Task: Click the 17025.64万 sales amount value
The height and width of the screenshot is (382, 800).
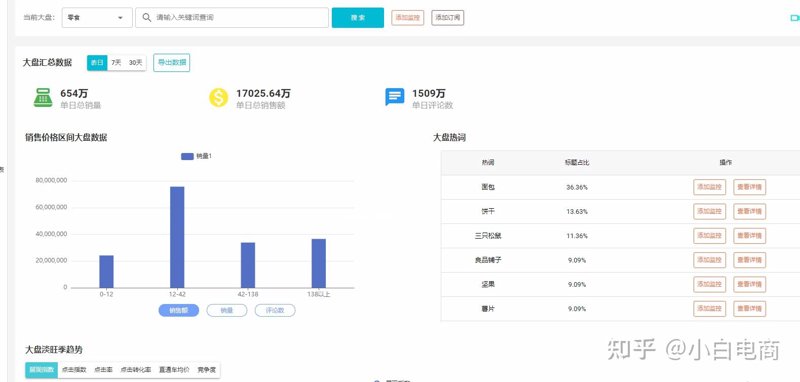Action: 263,93
